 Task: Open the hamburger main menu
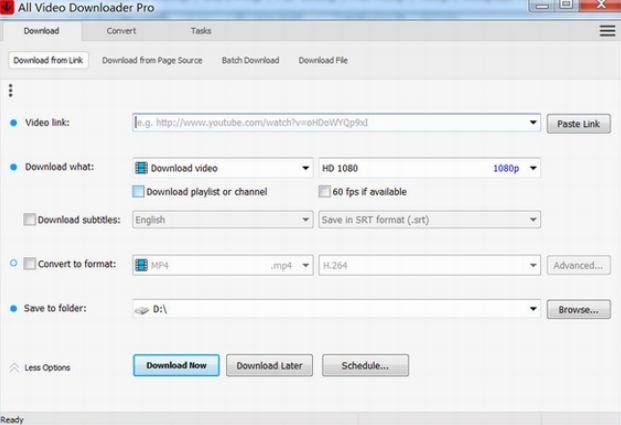tap(607, 31)
